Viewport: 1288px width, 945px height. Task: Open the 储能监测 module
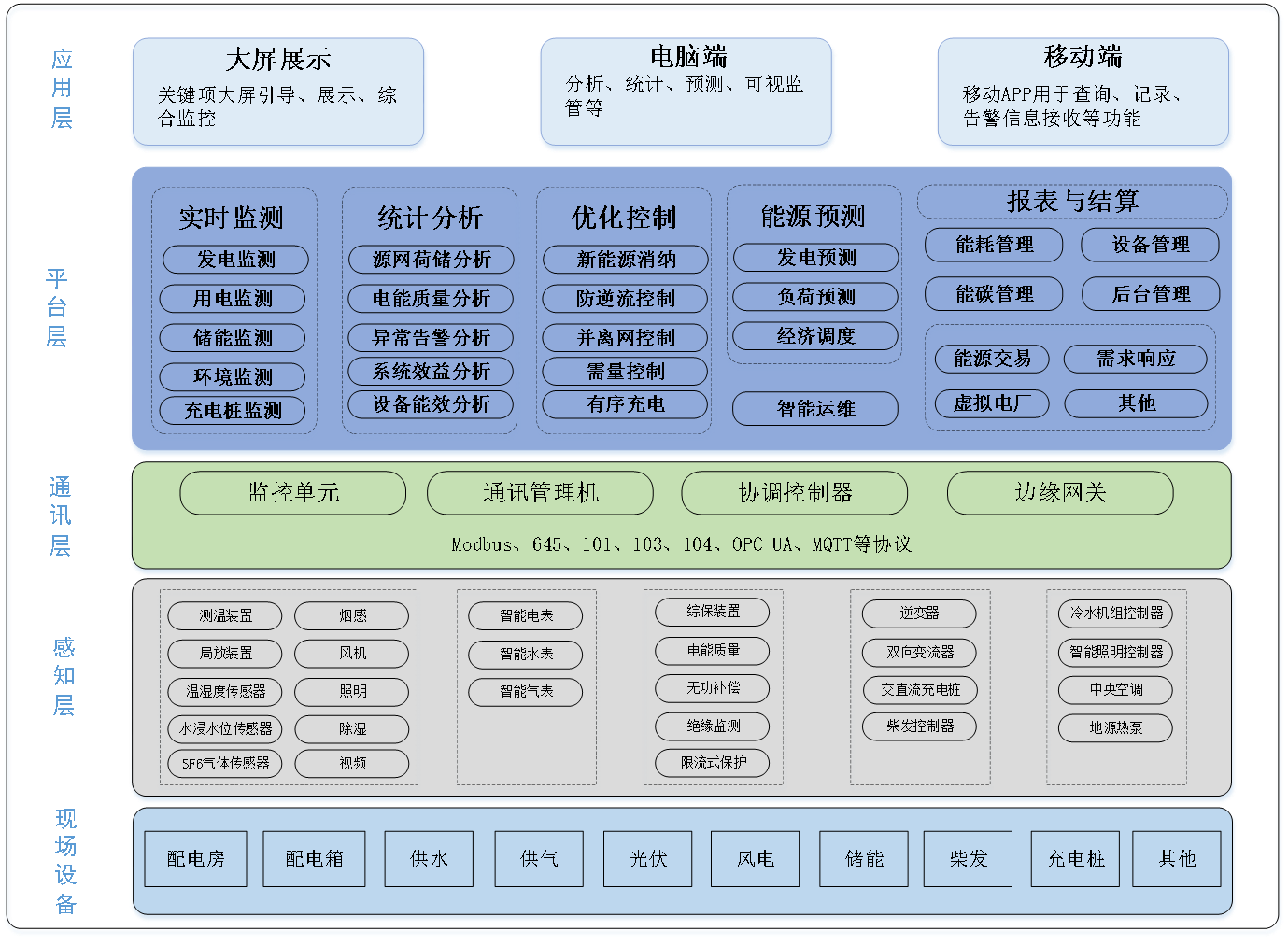click(234, 337)
